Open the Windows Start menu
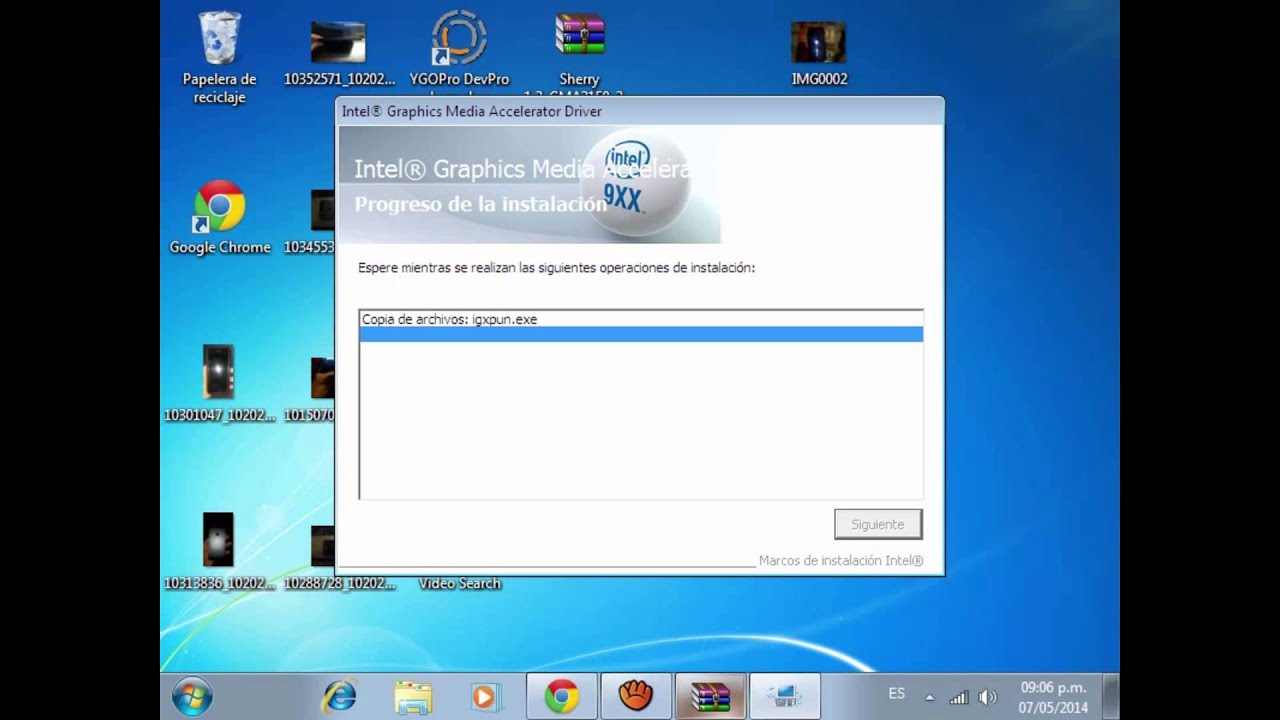1280x720 pixels. [192, 696]
